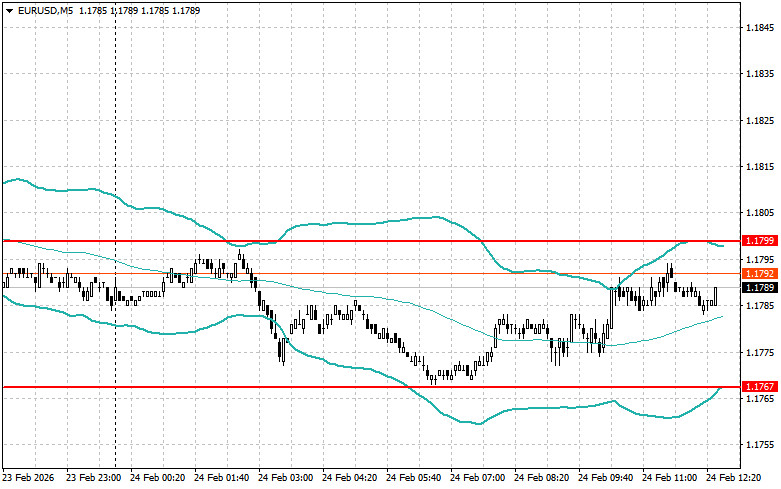Click the 24 Feb 11:00 time label

pyautogui.click(x=669, y=478)
